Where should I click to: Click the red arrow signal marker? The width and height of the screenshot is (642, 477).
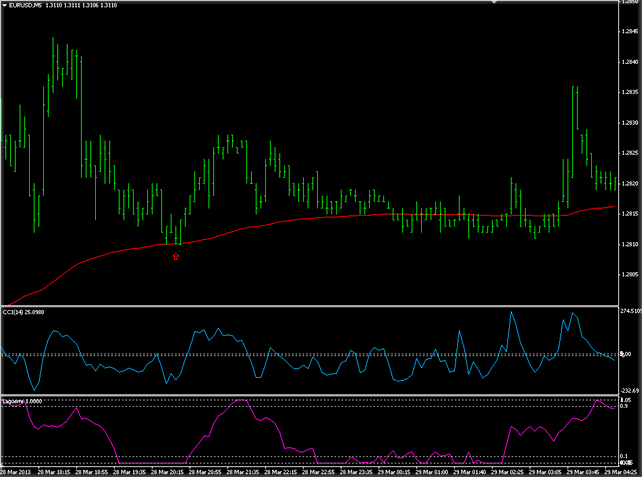pos(176,257)
